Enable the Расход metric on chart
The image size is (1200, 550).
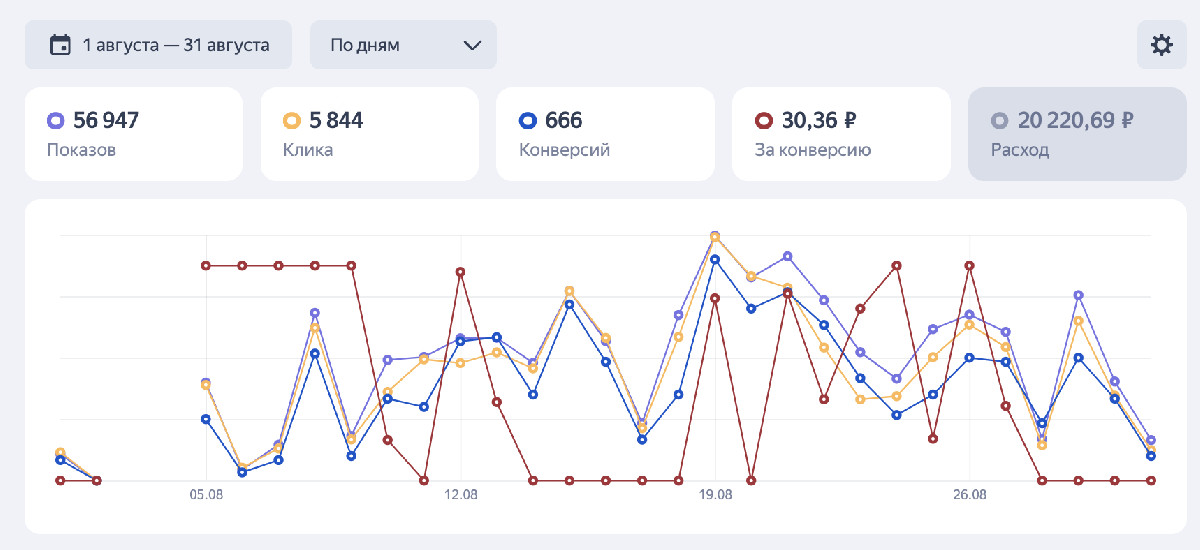click(x=1077, y=134)
